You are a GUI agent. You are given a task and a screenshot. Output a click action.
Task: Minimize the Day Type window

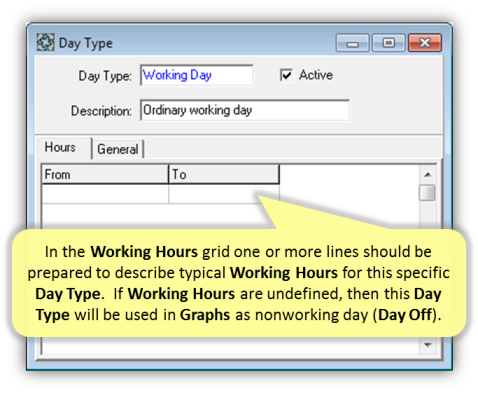[x=352, y=43]
